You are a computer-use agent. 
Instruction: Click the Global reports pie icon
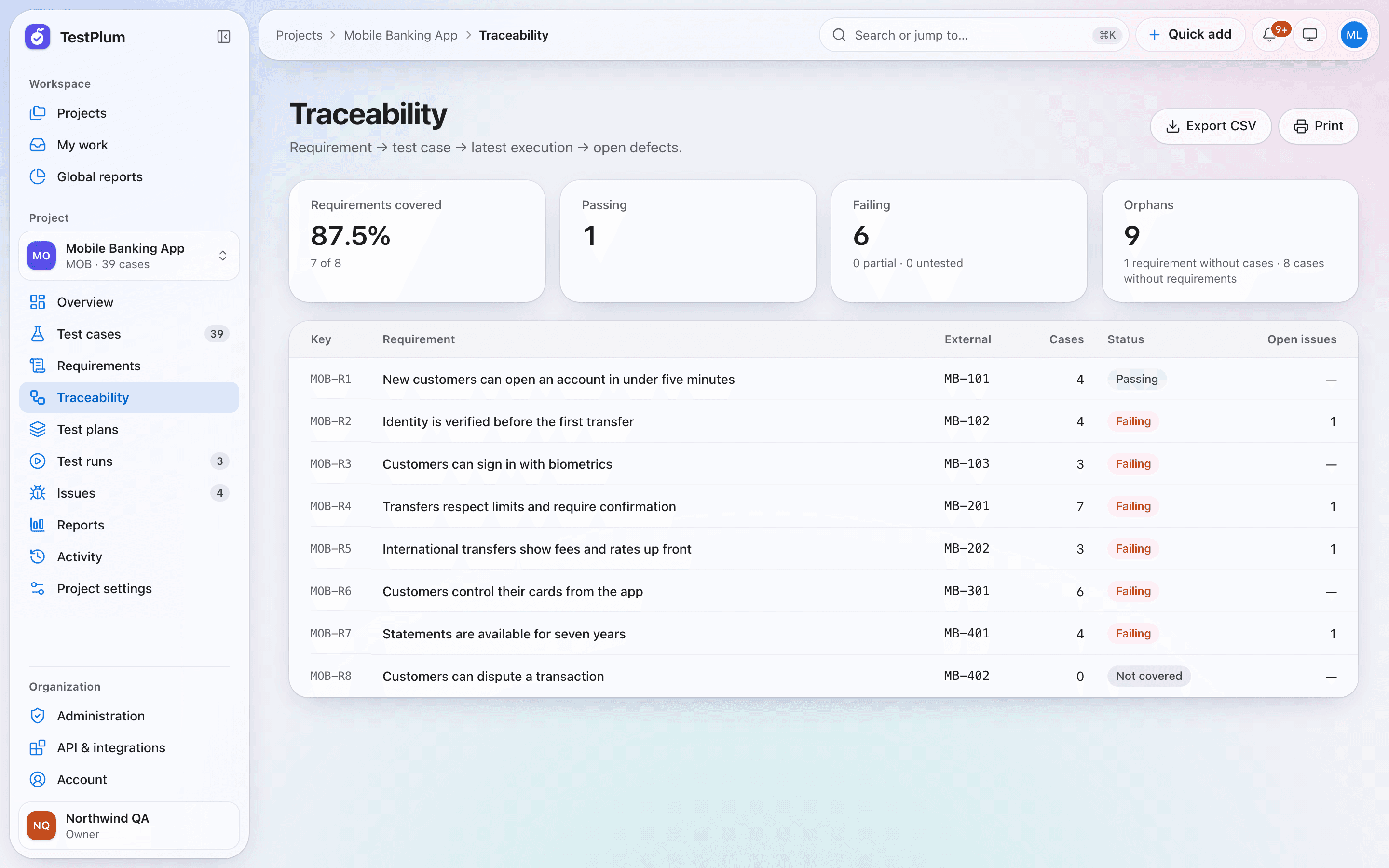[38, 177]
